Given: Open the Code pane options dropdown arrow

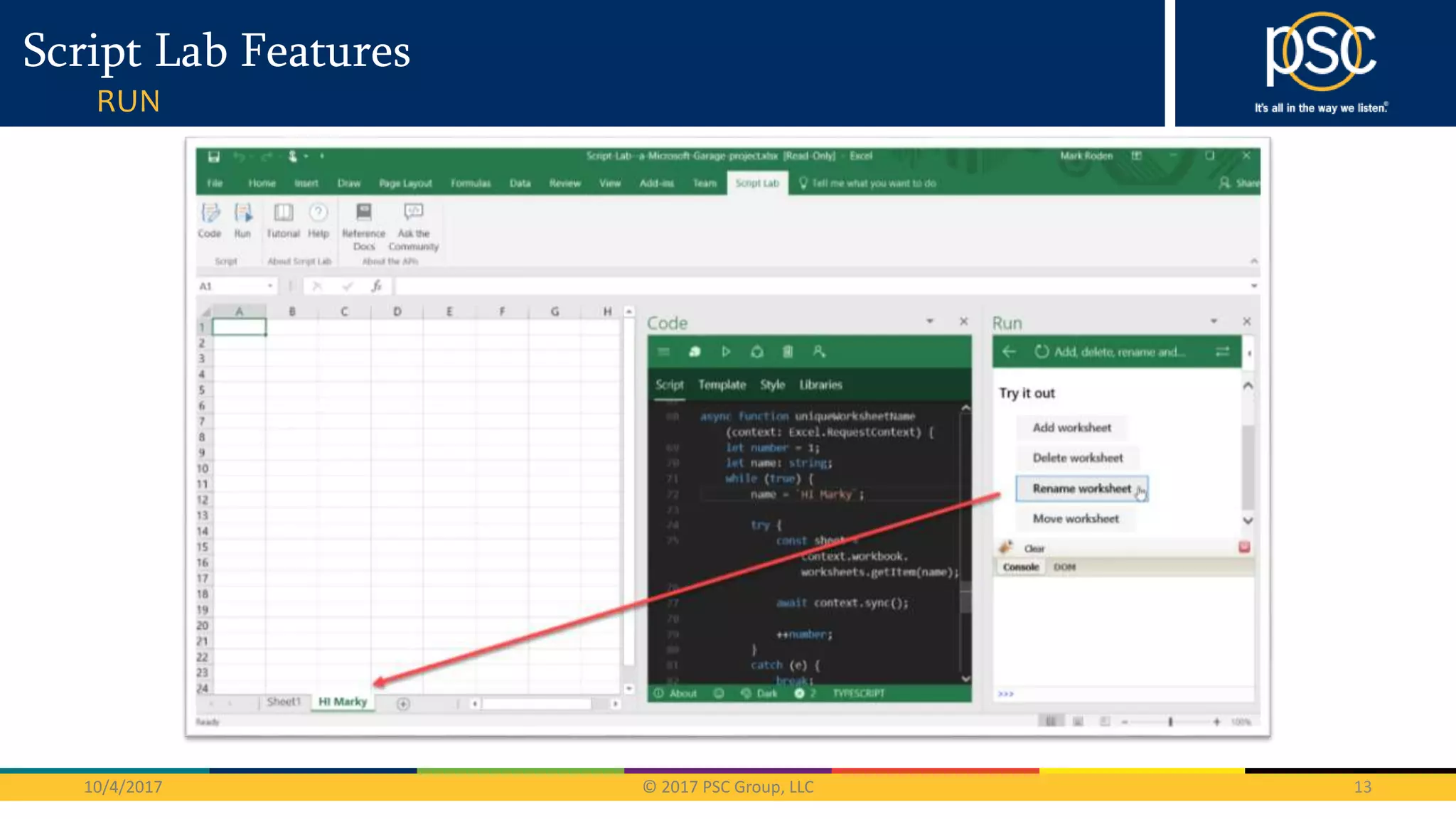Looking at the screenshot, I should tap(930, 321).
